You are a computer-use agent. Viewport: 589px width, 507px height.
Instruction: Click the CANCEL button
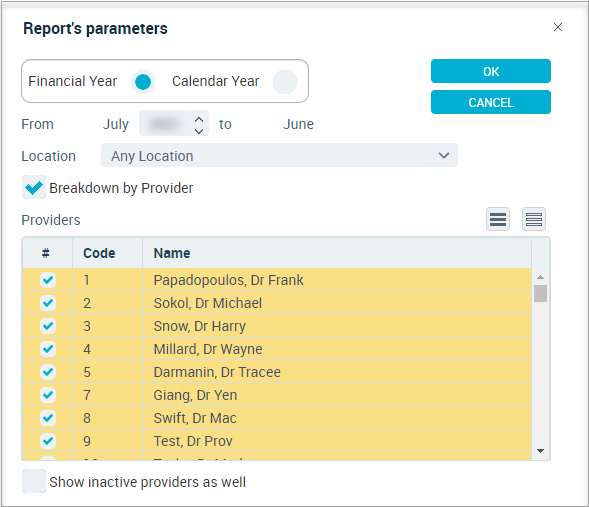(491, 102)
